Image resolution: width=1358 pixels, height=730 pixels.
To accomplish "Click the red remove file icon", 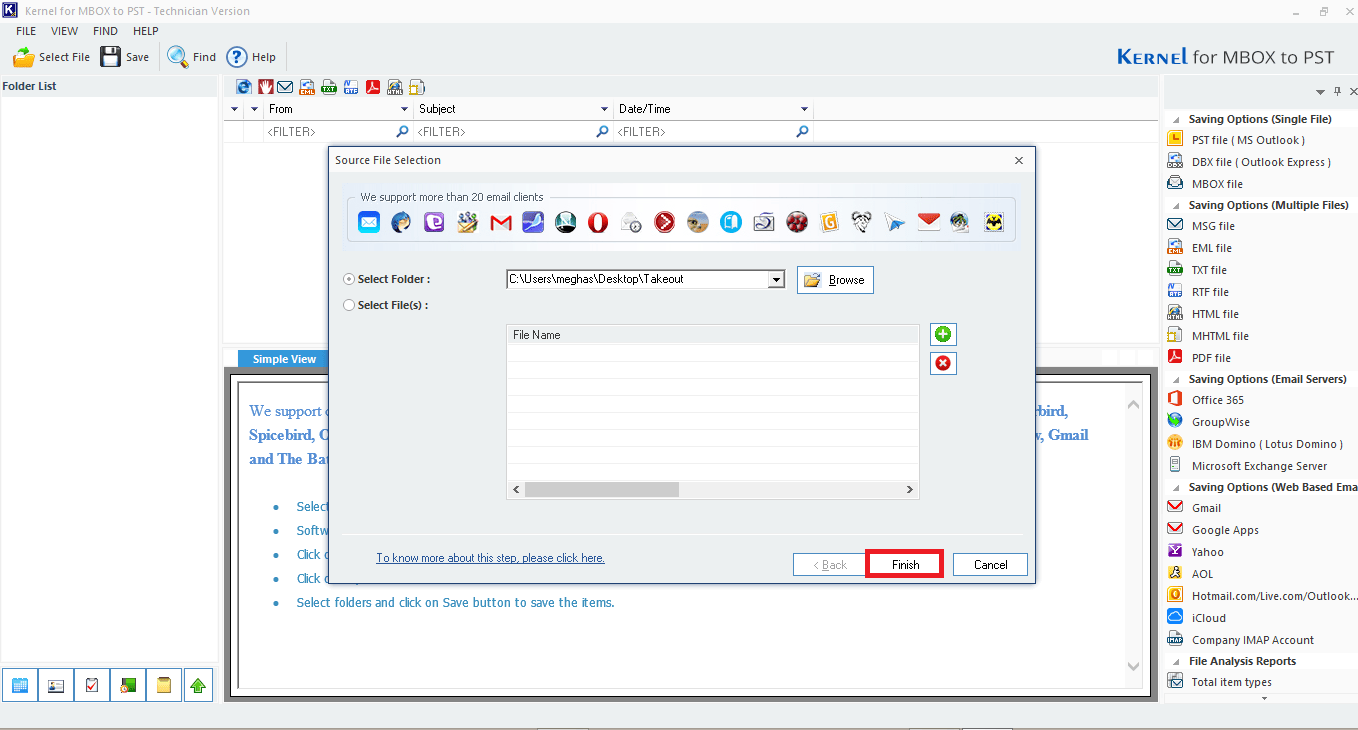I will tap(943, 363).
